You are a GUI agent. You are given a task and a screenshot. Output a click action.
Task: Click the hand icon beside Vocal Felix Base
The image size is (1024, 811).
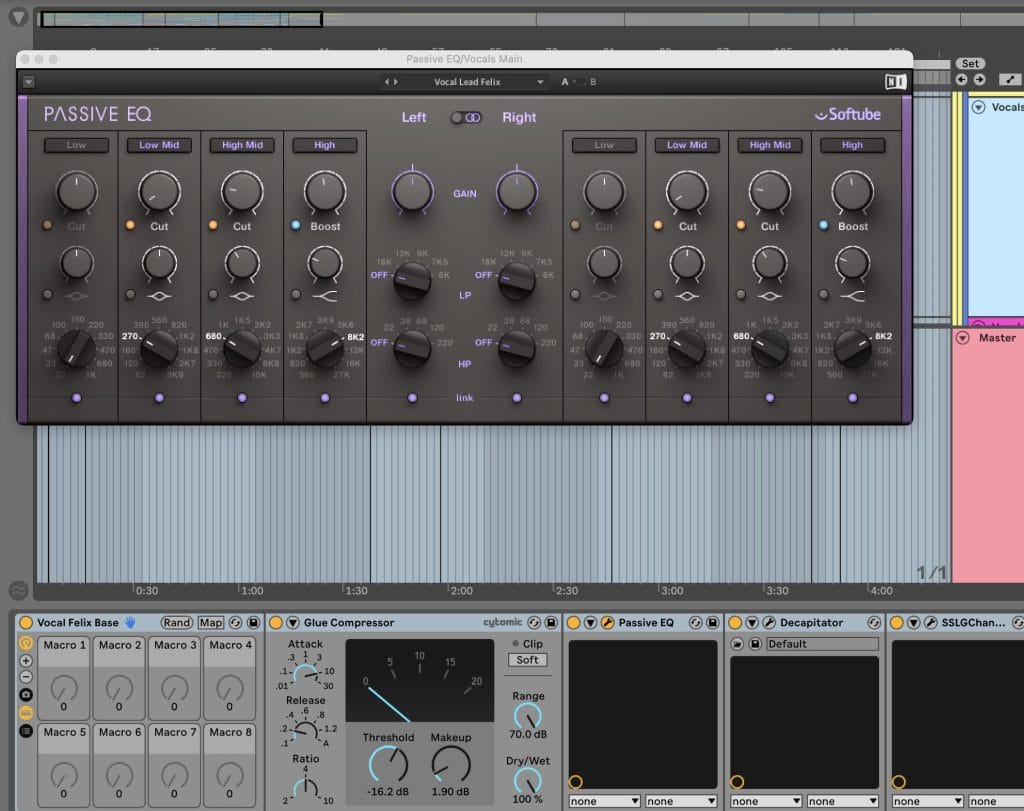[x=129, y=623]
